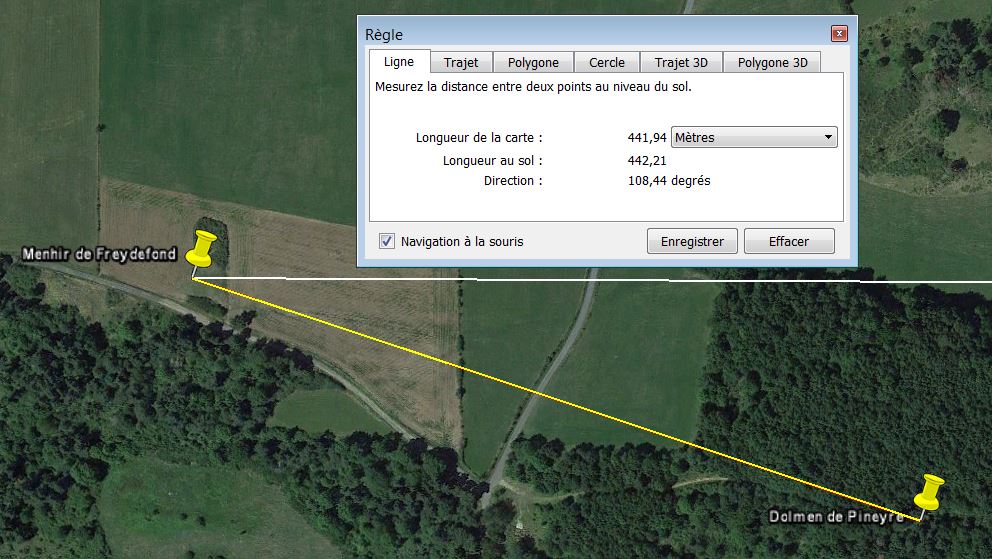Toggle the Navigation à la souris checkbox
Image resolution: width=992 pixels, height=559 pixels.
pyautogui.click(x=386, y=241)
